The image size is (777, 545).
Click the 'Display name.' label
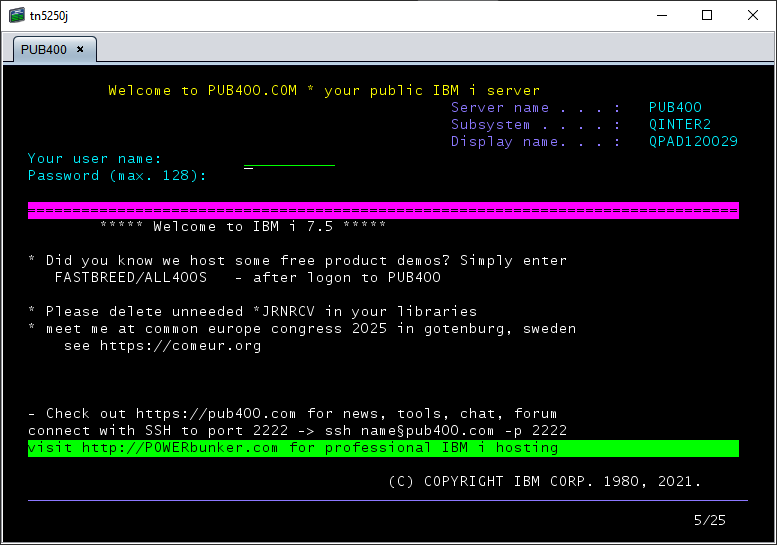[x=508, y=142]
